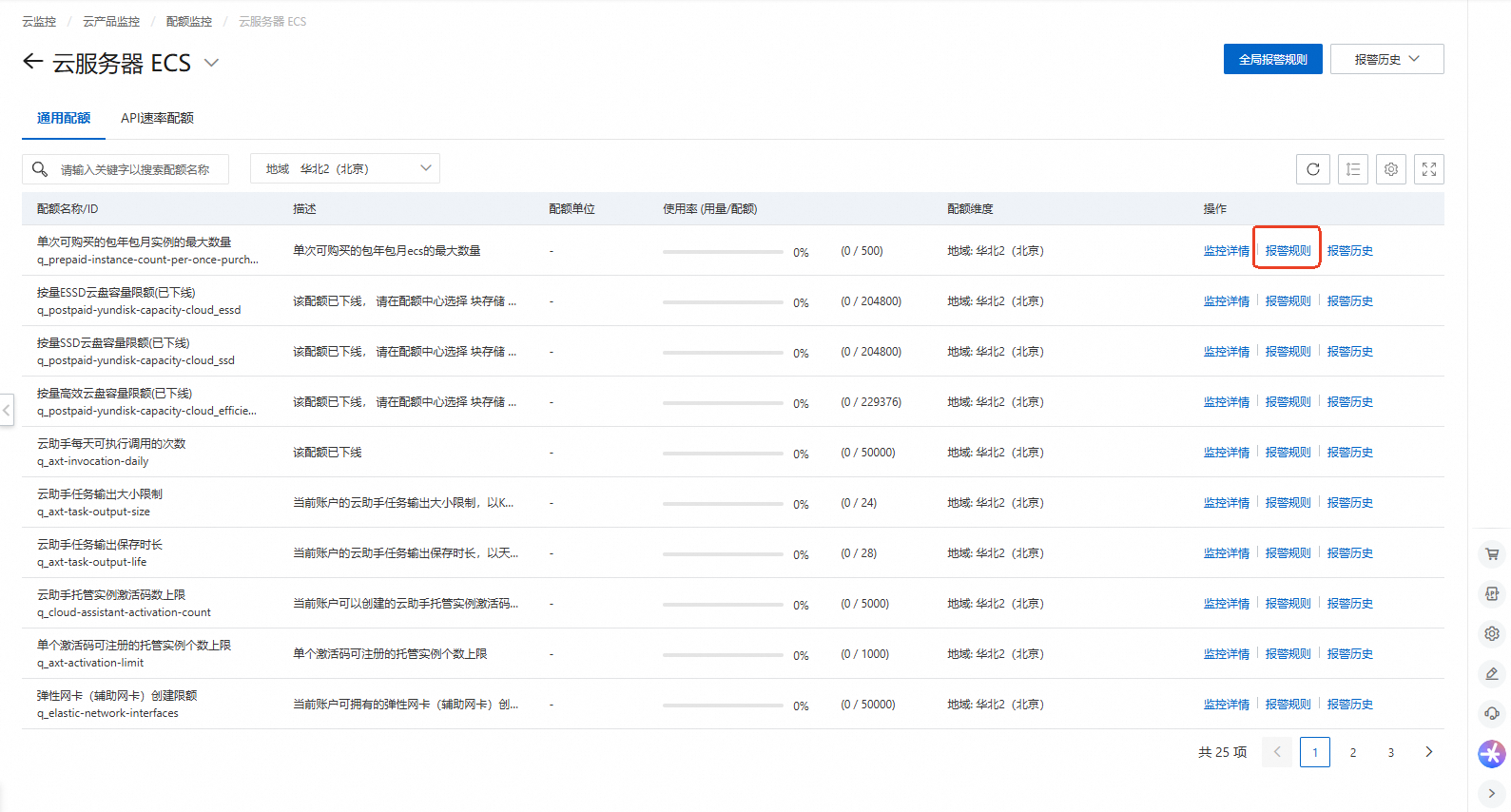Navigate to 配额监控 breadcrumb
The width and height of the screenshot is (1511, 812).
pyautogui.click(x=189, y=21)
